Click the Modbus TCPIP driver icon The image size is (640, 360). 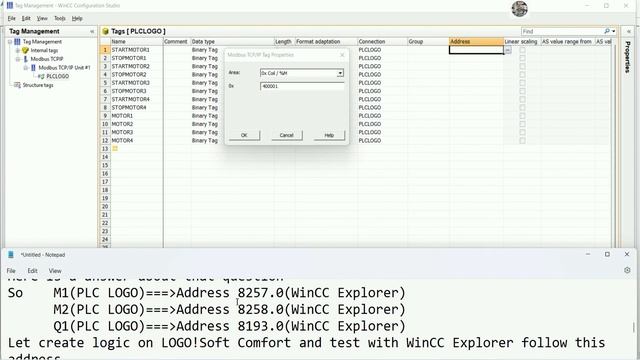[26, 59]
